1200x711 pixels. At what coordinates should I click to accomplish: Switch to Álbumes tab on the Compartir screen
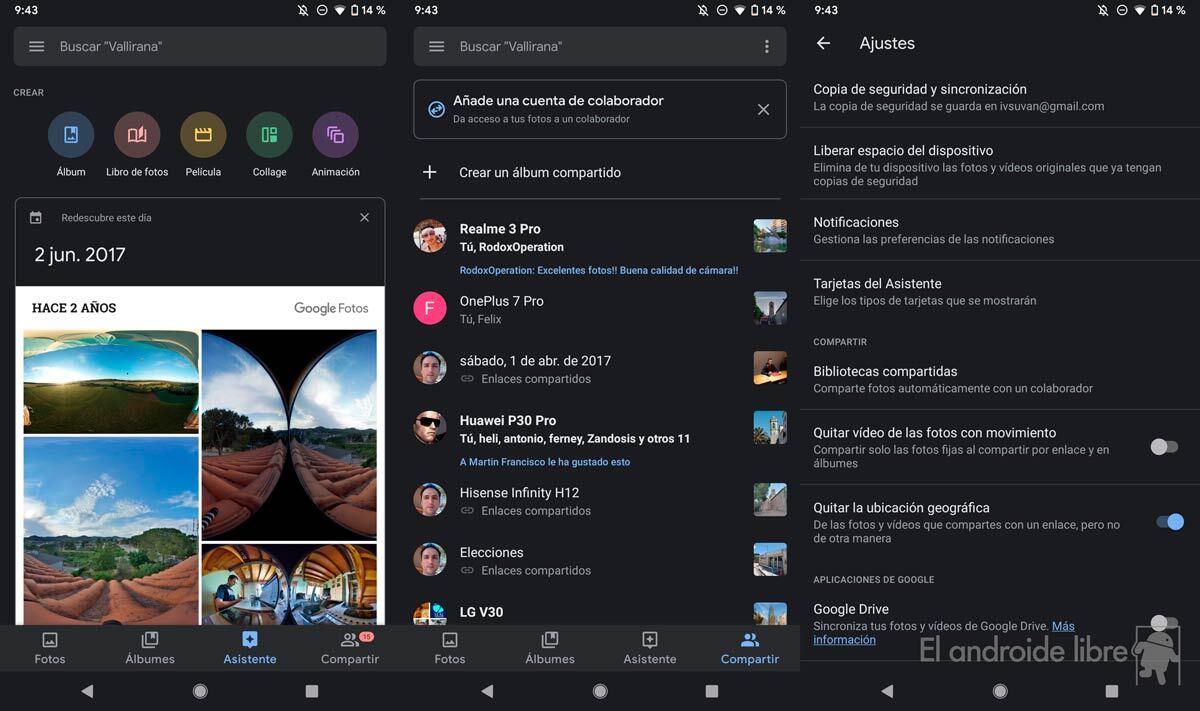(x=550, y=648)
